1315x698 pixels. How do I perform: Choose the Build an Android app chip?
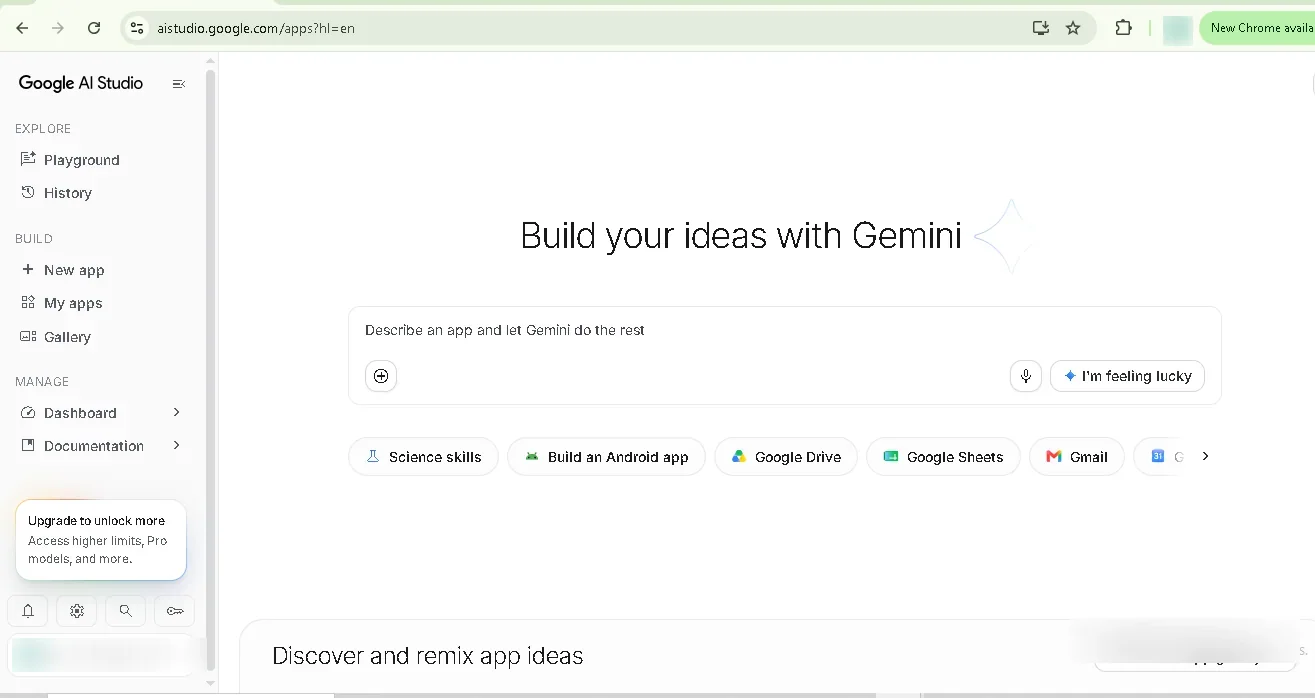(x=606, y=457)
